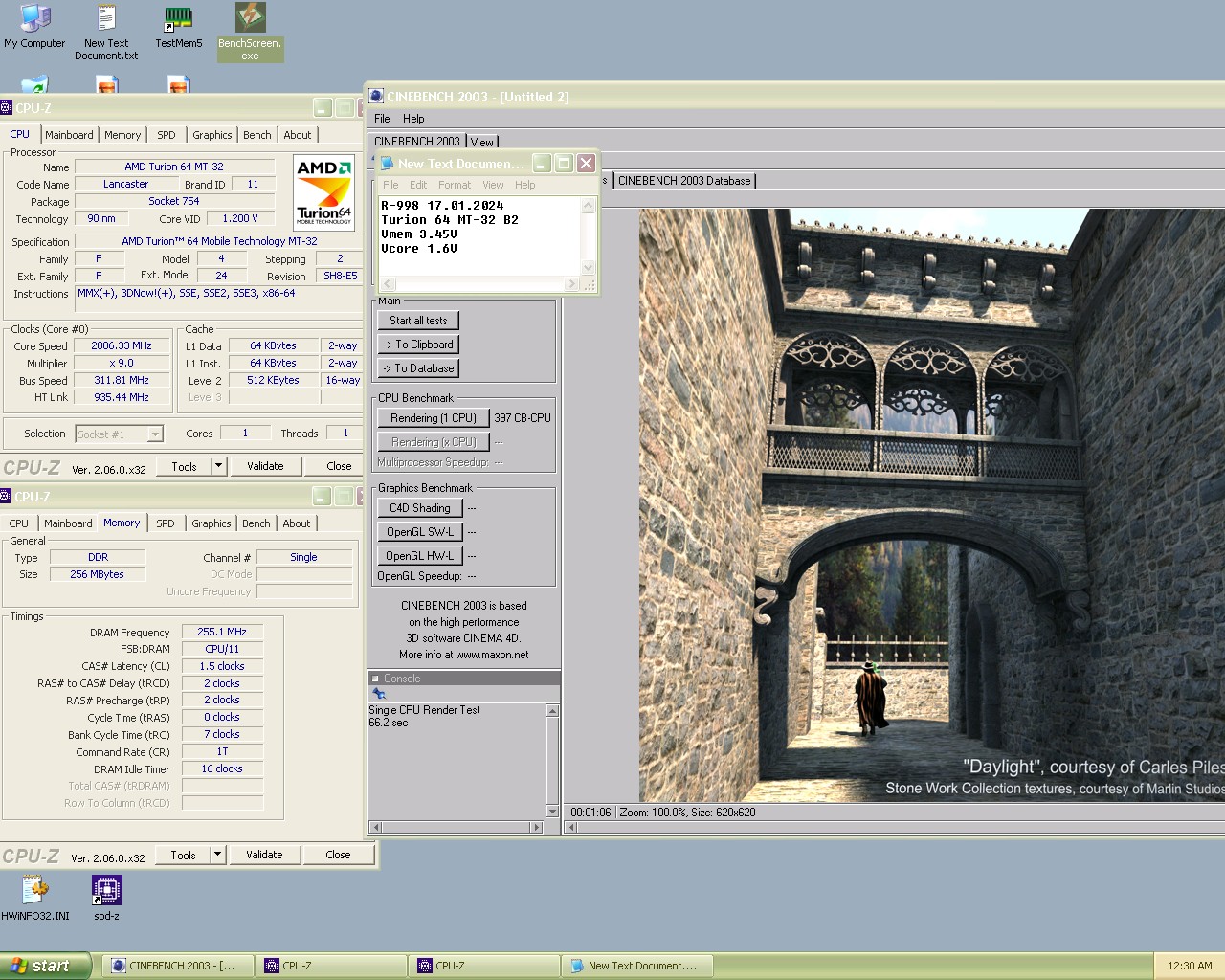Click To Database button
The height and width of the screenshot is (980, 1225).
tap(418, 368)
